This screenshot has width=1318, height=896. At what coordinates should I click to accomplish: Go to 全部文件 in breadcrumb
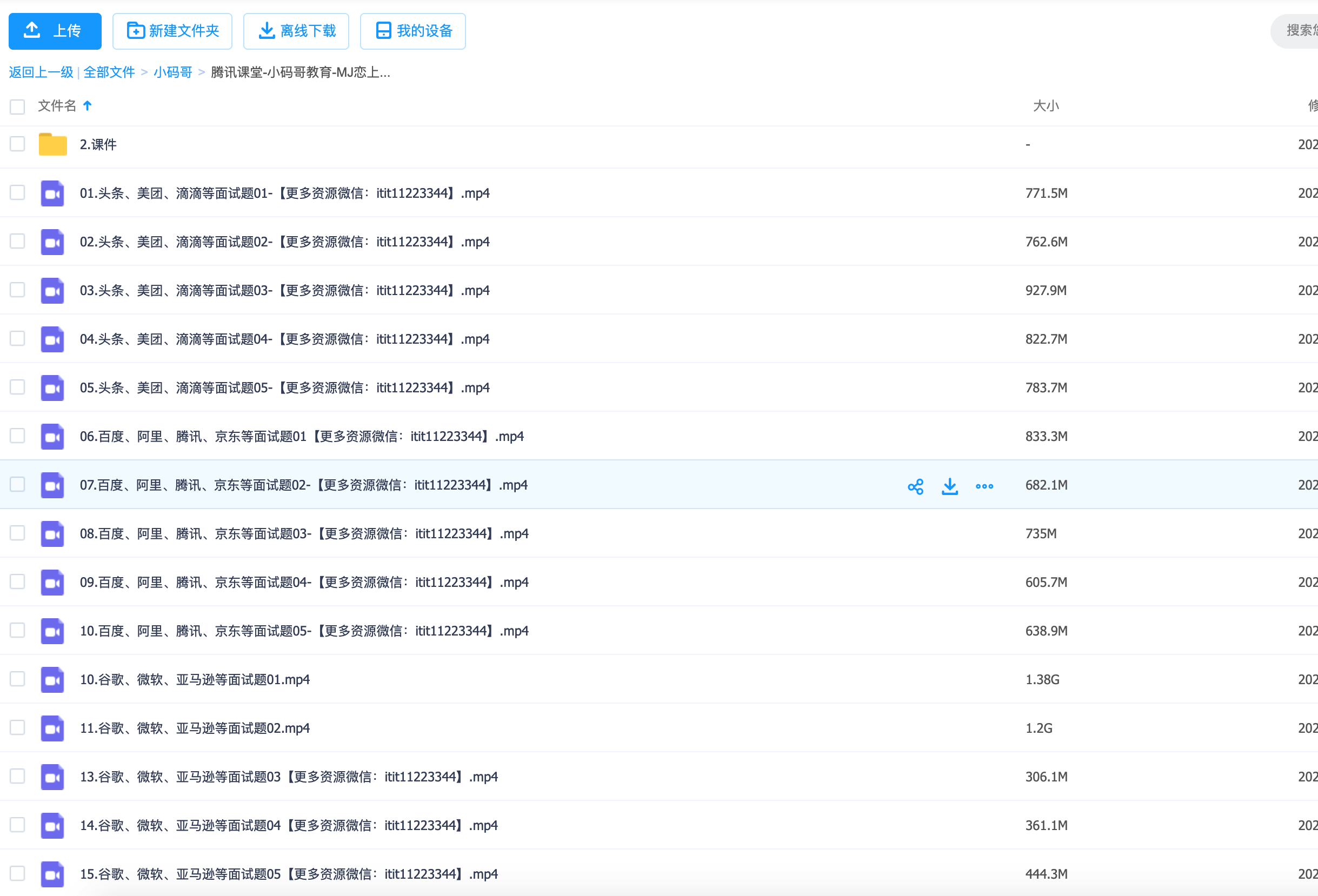(109, 72)
